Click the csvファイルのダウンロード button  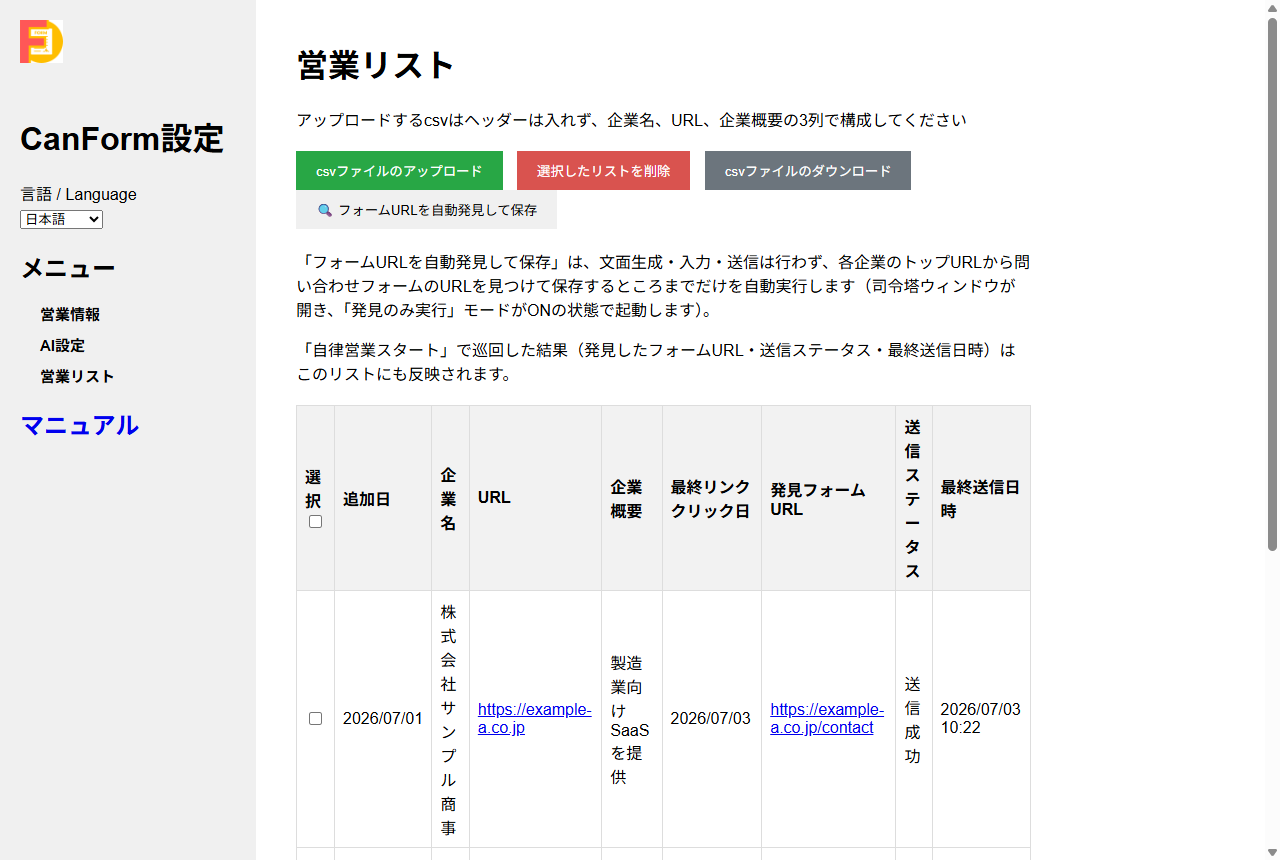click(x=808, y=171)
